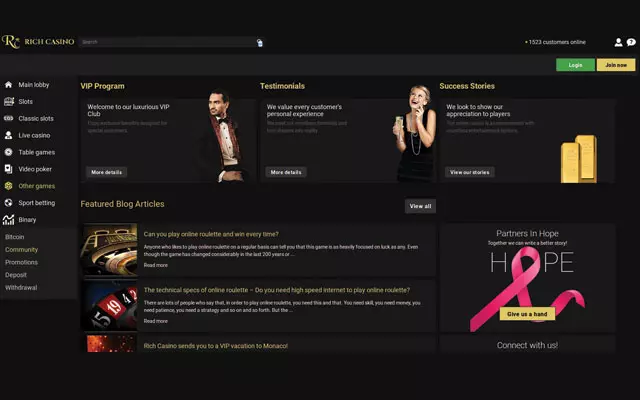Open the Community link
The height and width of the screenshot is (400, 640).
coord(21,249)
